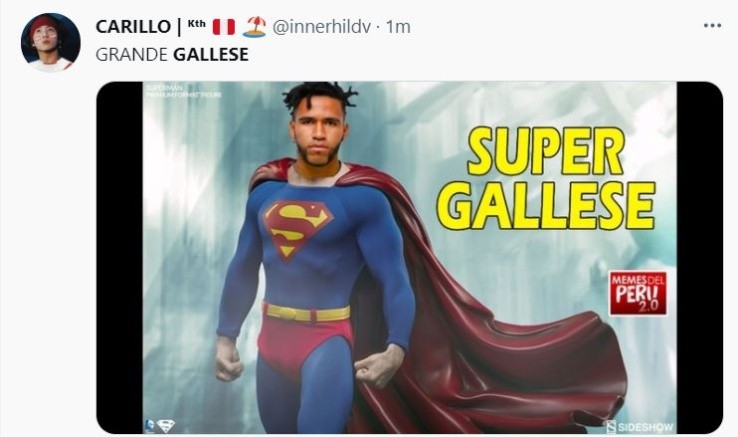738x437 pixels.
Task: Click the Peru flag emoji
Action: pyautogui.click(x=224, y=27)
